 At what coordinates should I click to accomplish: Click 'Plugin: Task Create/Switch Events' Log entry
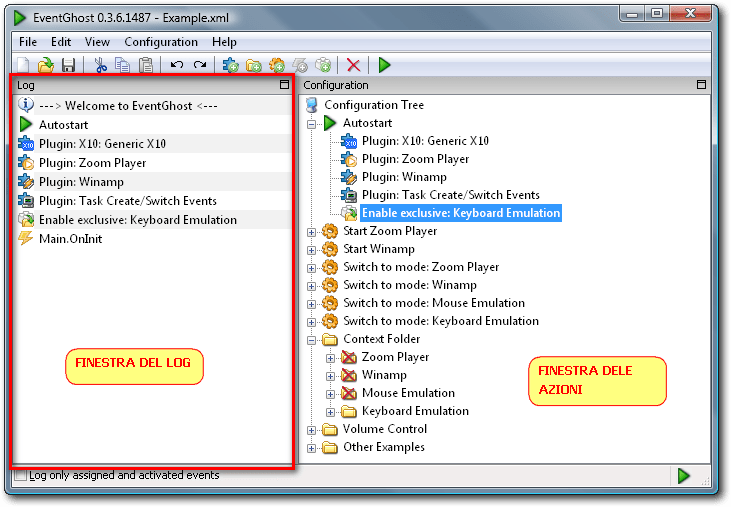128,201
